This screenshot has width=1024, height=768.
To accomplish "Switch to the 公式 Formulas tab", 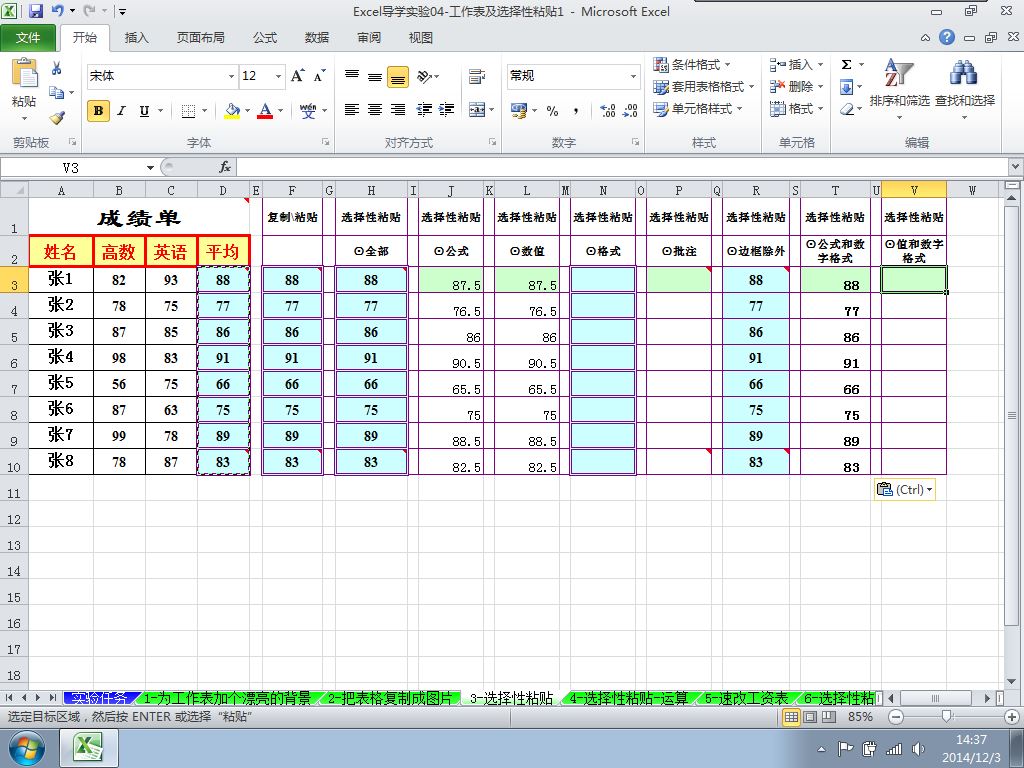I will (264, 38).
